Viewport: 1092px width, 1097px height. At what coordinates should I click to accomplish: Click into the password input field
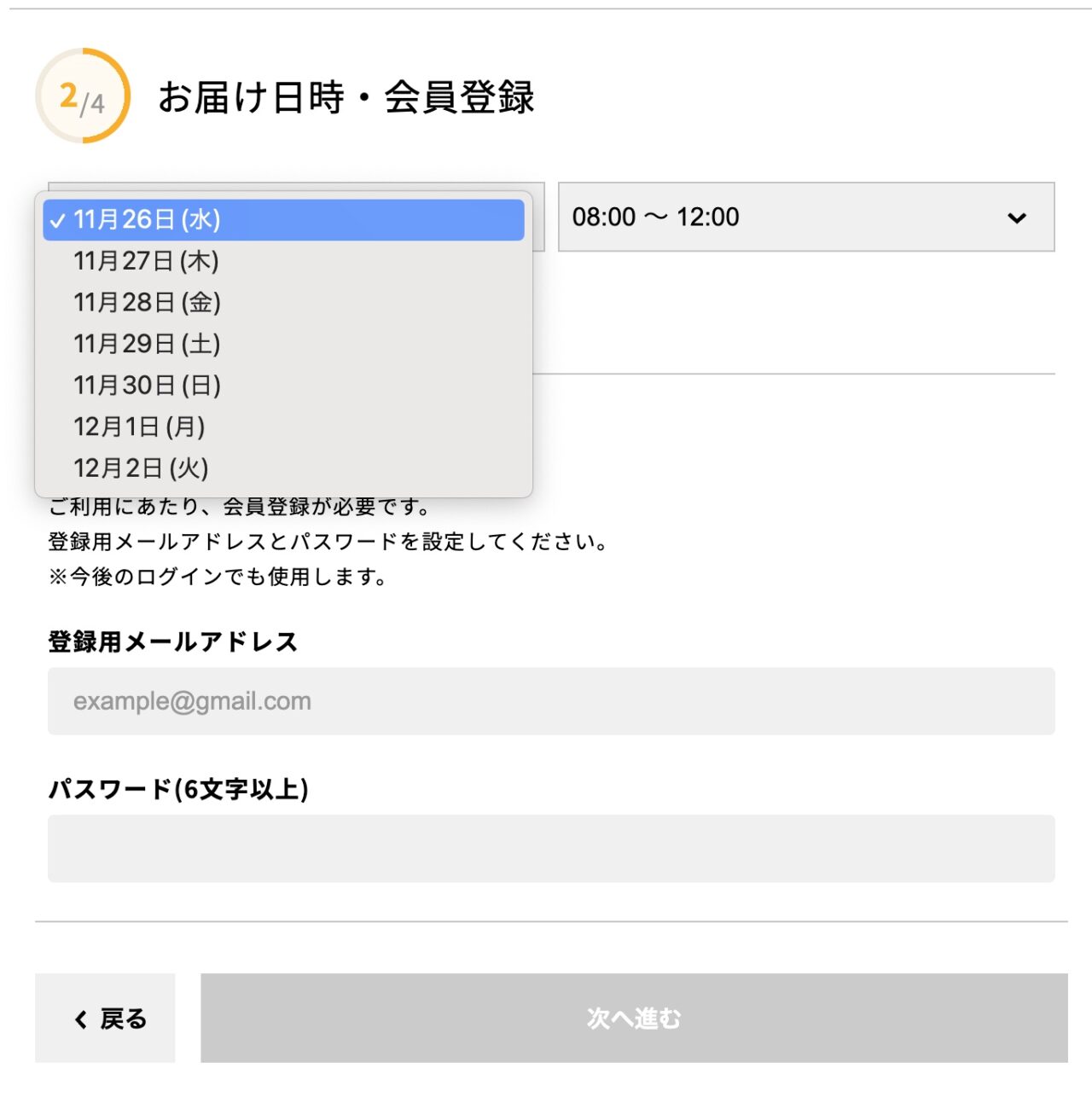(x=551, y=849)
